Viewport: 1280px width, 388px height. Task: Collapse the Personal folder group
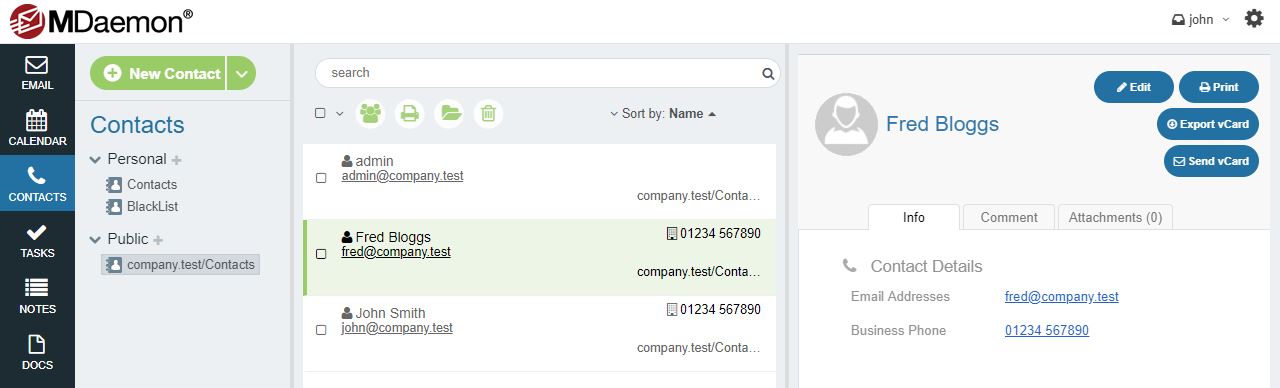click(x=96, y=159)
